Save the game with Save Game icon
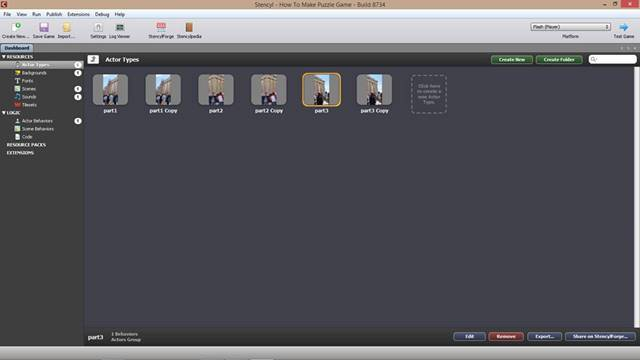The height and width of the screenshot is (360, 640). [x=44, y=28]
